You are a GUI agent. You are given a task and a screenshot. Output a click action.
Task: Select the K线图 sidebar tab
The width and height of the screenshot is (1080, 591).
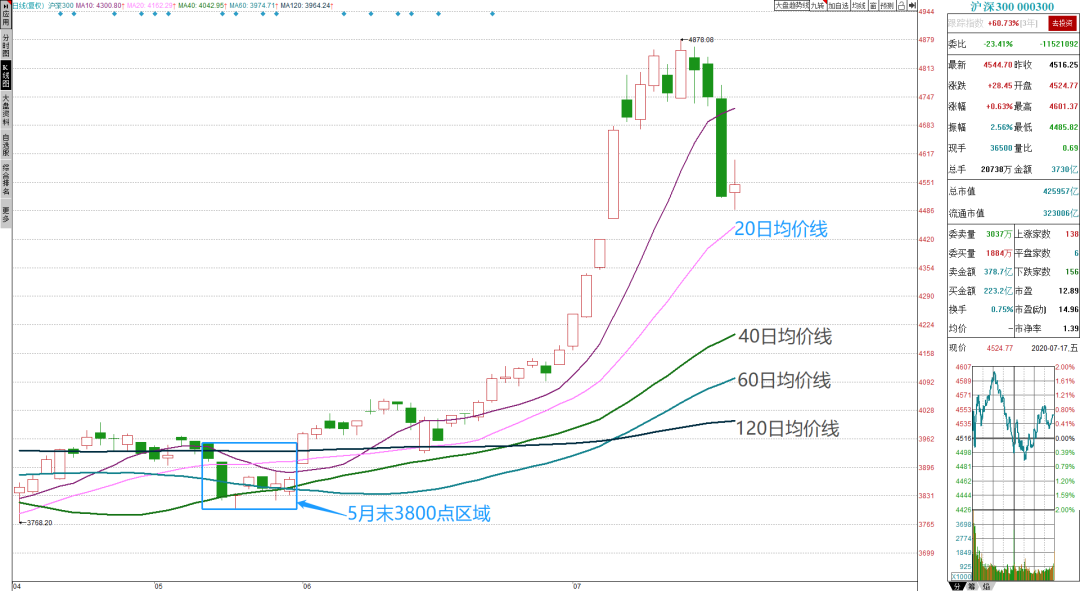[x=6, y=75]
